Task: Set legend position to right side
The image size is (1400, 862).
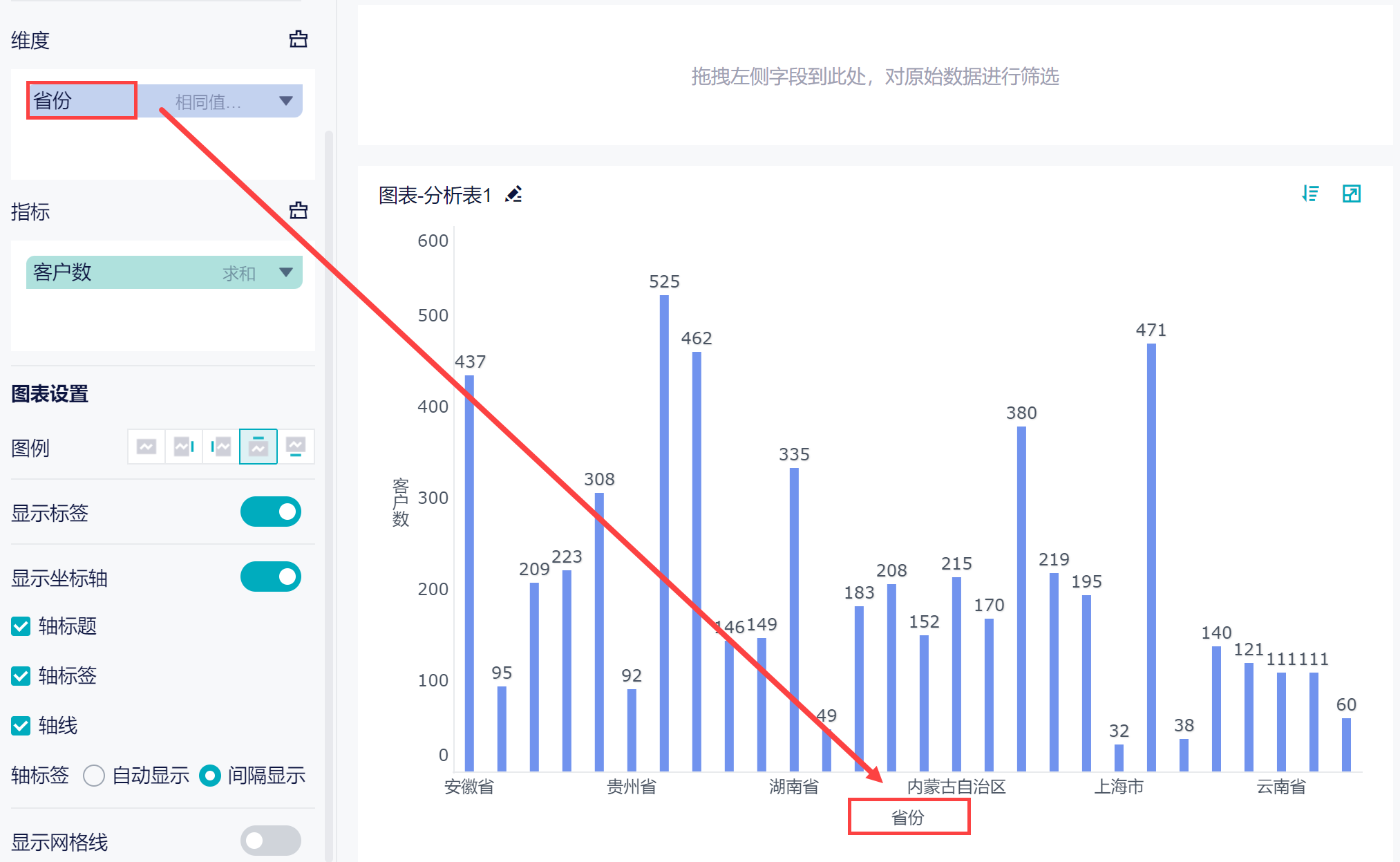Action: 184,447
